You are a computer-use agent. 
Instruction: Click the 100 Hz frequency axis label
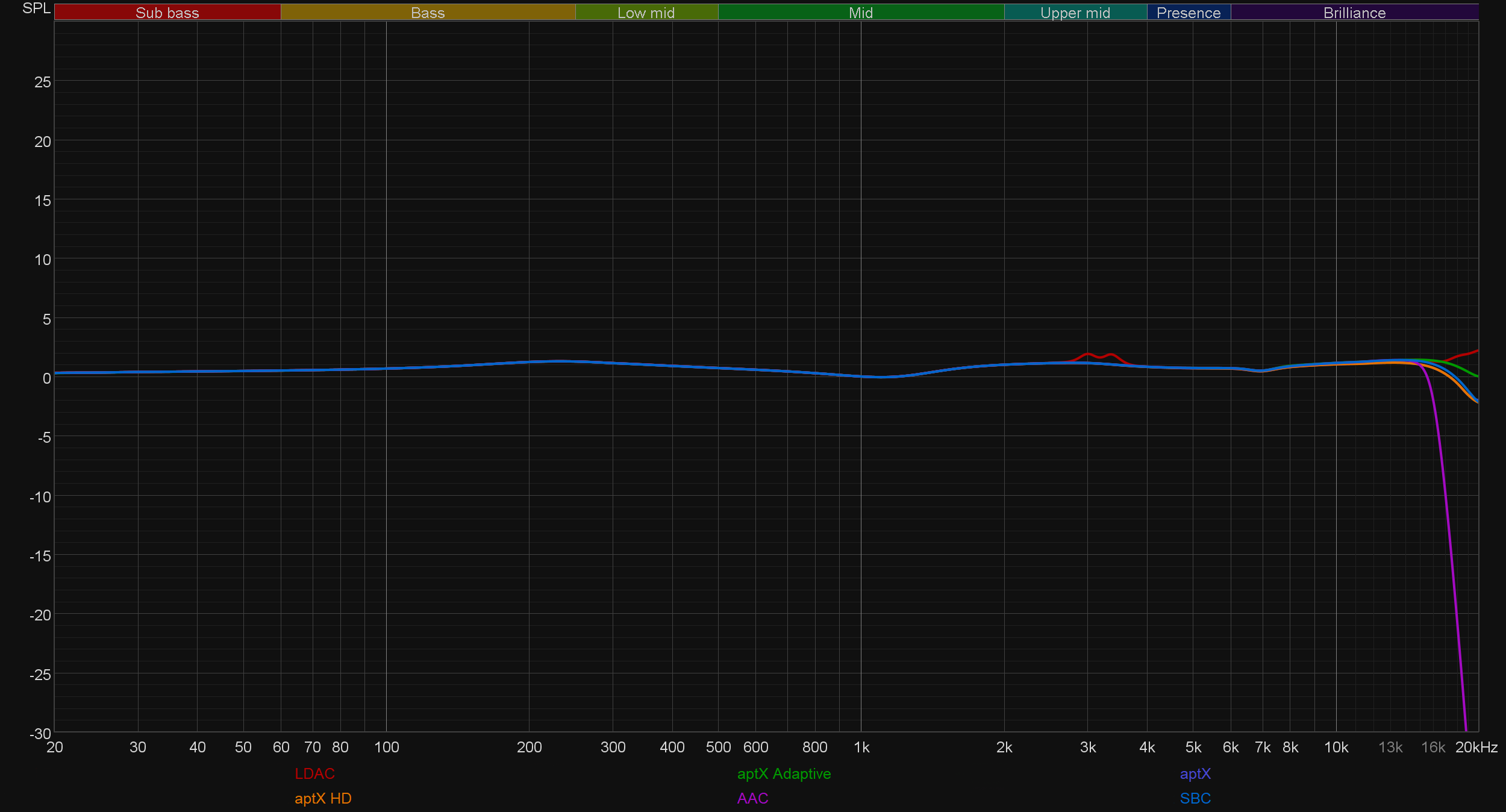pos(386,748)
